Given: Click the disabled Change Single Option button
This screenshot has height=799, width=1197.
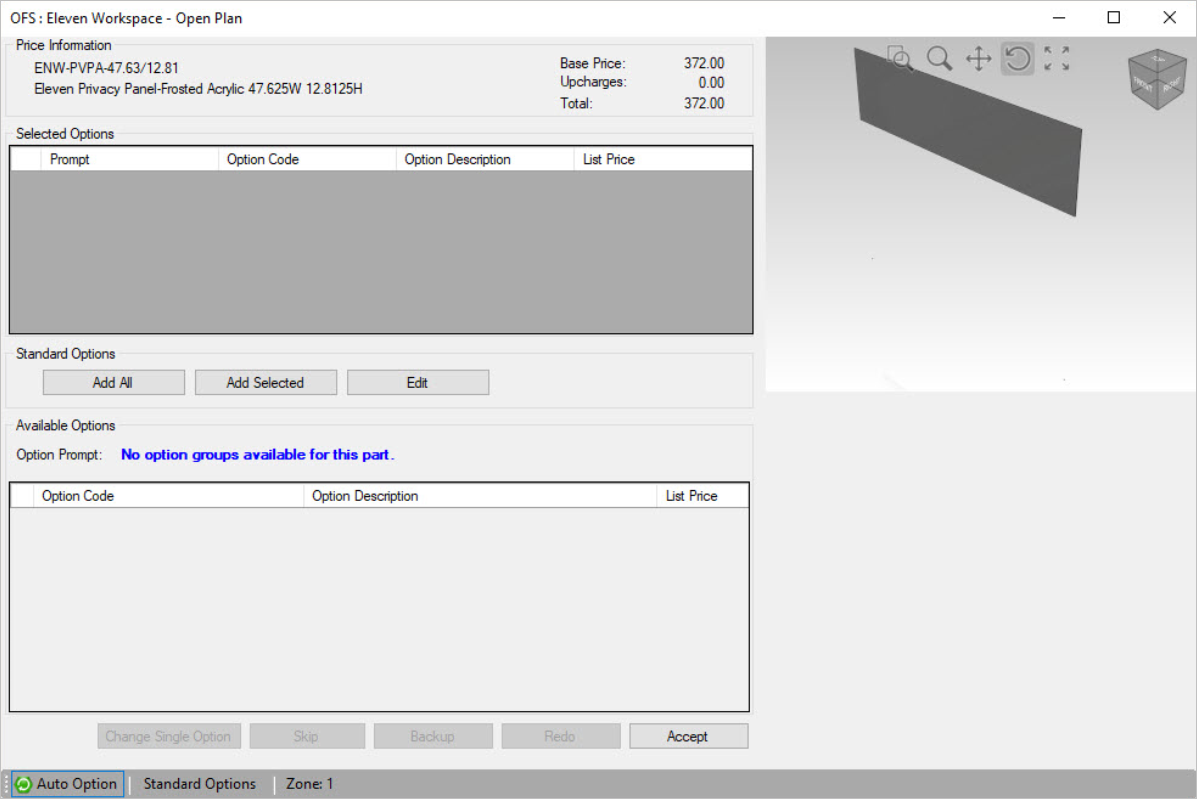Looking at the screenshot, I should (x=169, y=736).
